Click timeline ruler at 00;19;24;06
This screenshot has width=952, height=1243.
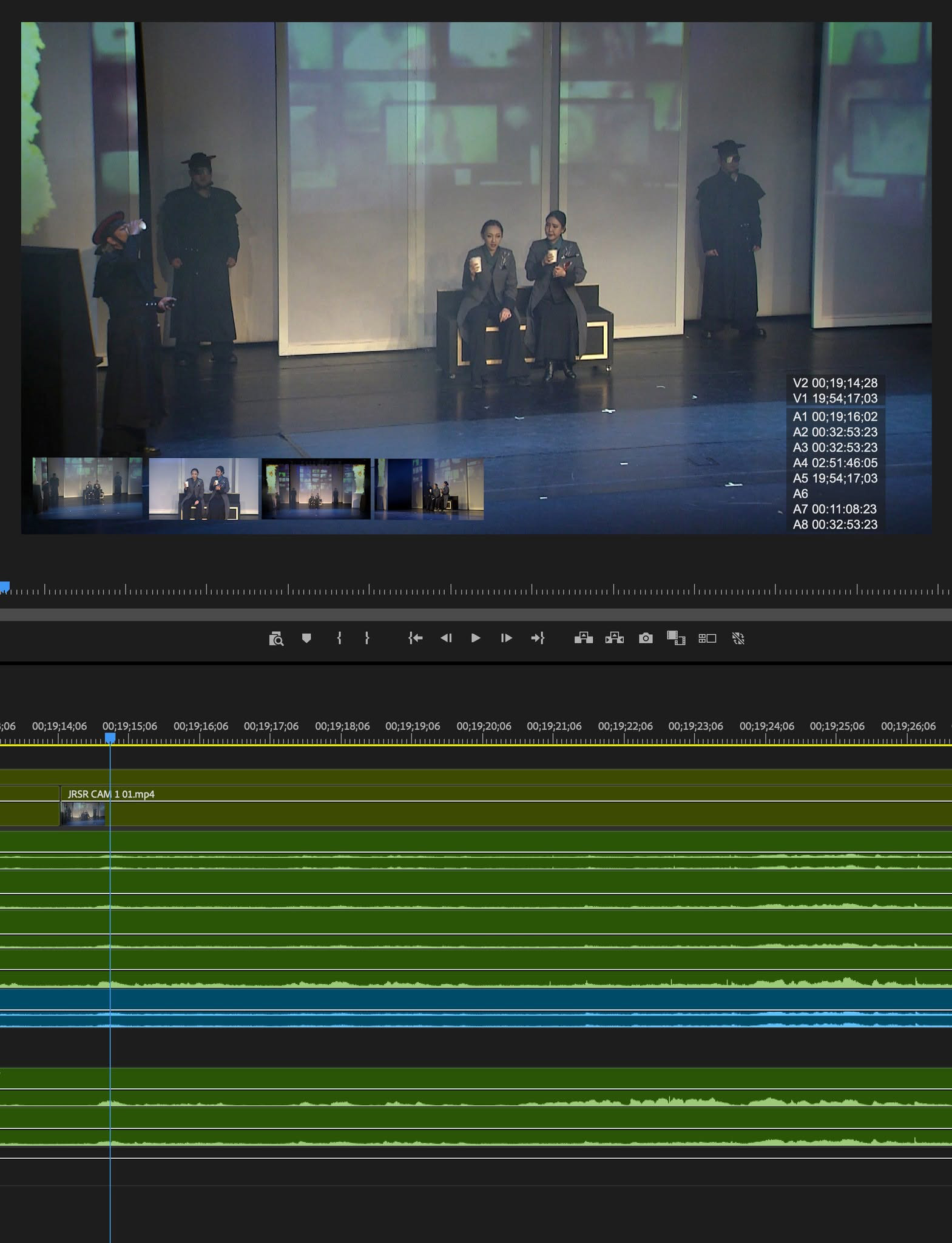tap(766, 726)
